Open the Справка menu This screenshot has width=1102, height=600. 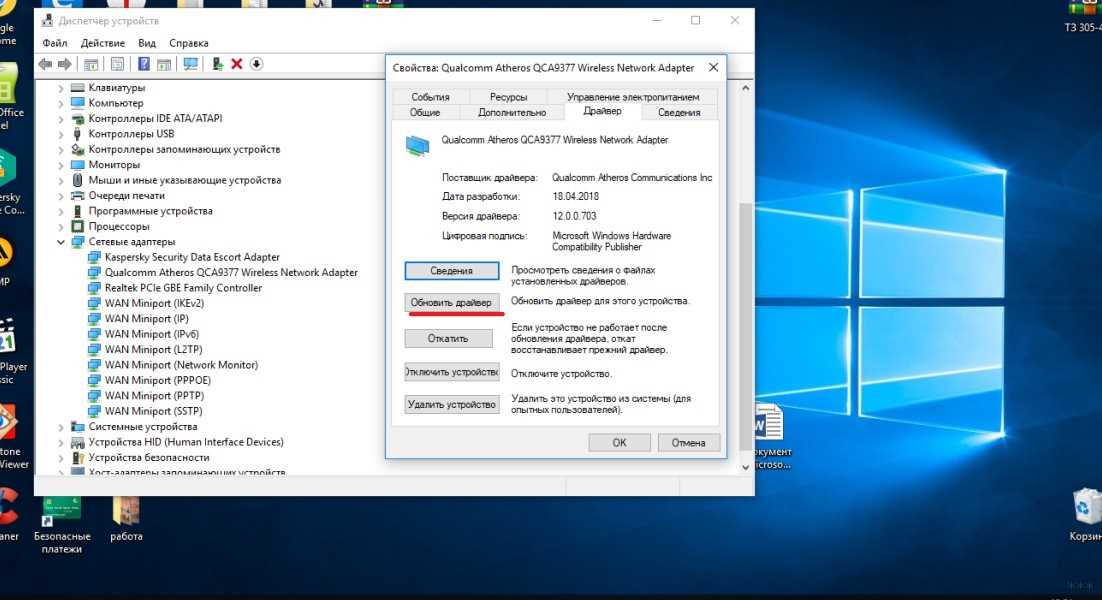pyautogui.click(x=188, y=43)
